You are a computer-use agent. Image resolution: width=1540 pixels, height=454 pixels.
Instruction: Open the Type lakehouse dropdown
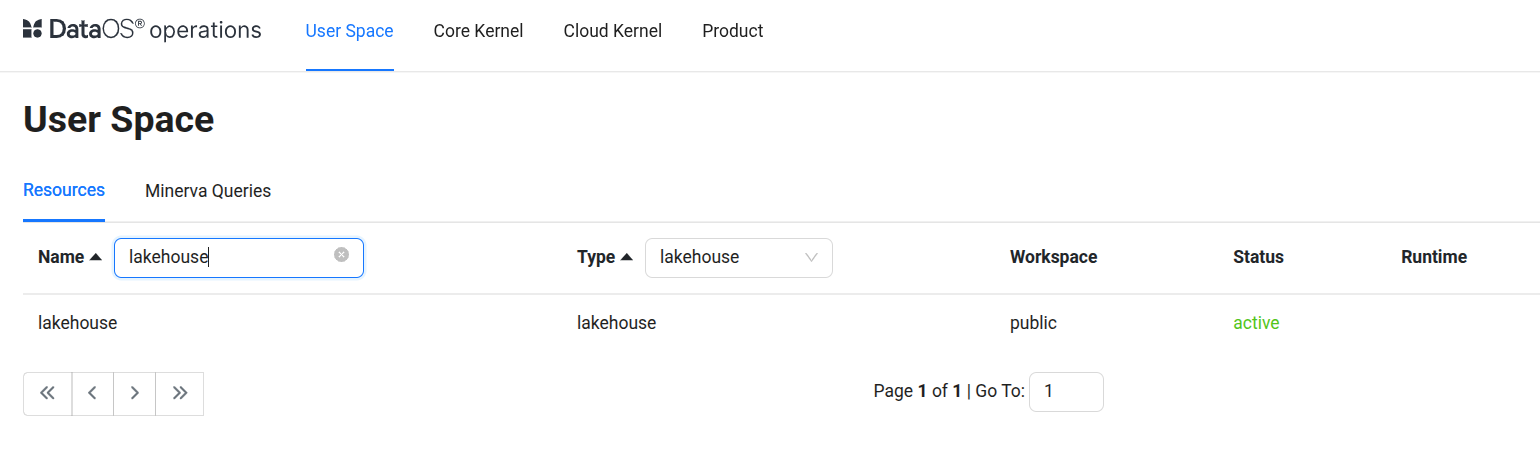[738, 257]
